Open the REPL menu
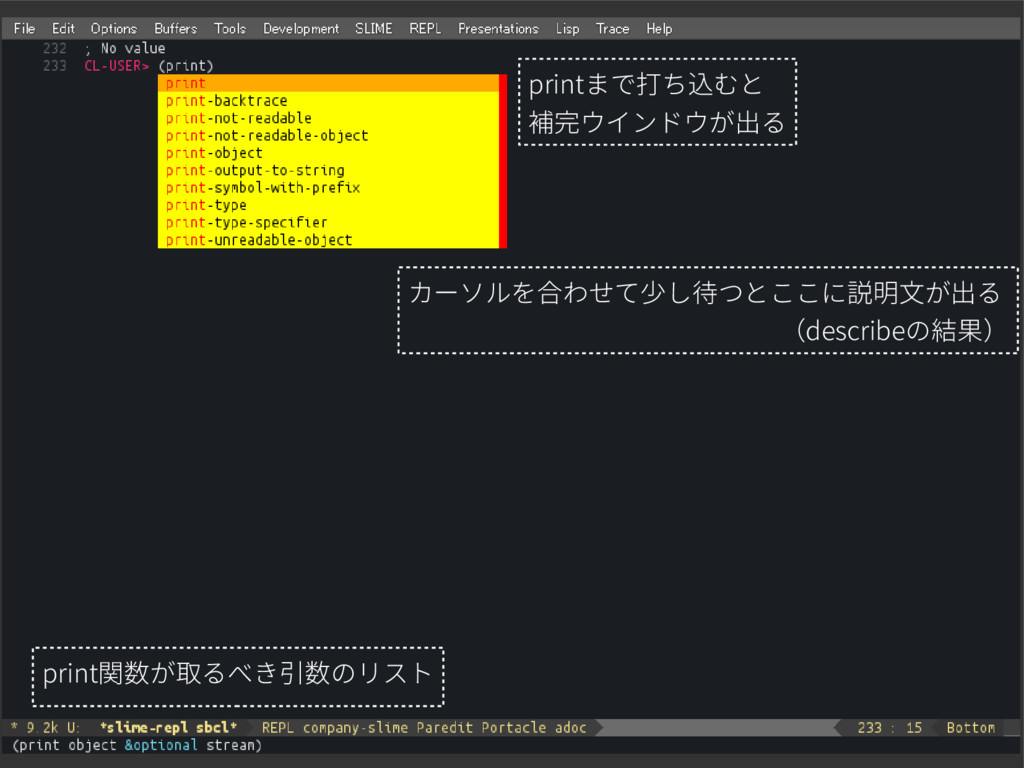This screenshot has width=1024, height=768. (425, 29)
